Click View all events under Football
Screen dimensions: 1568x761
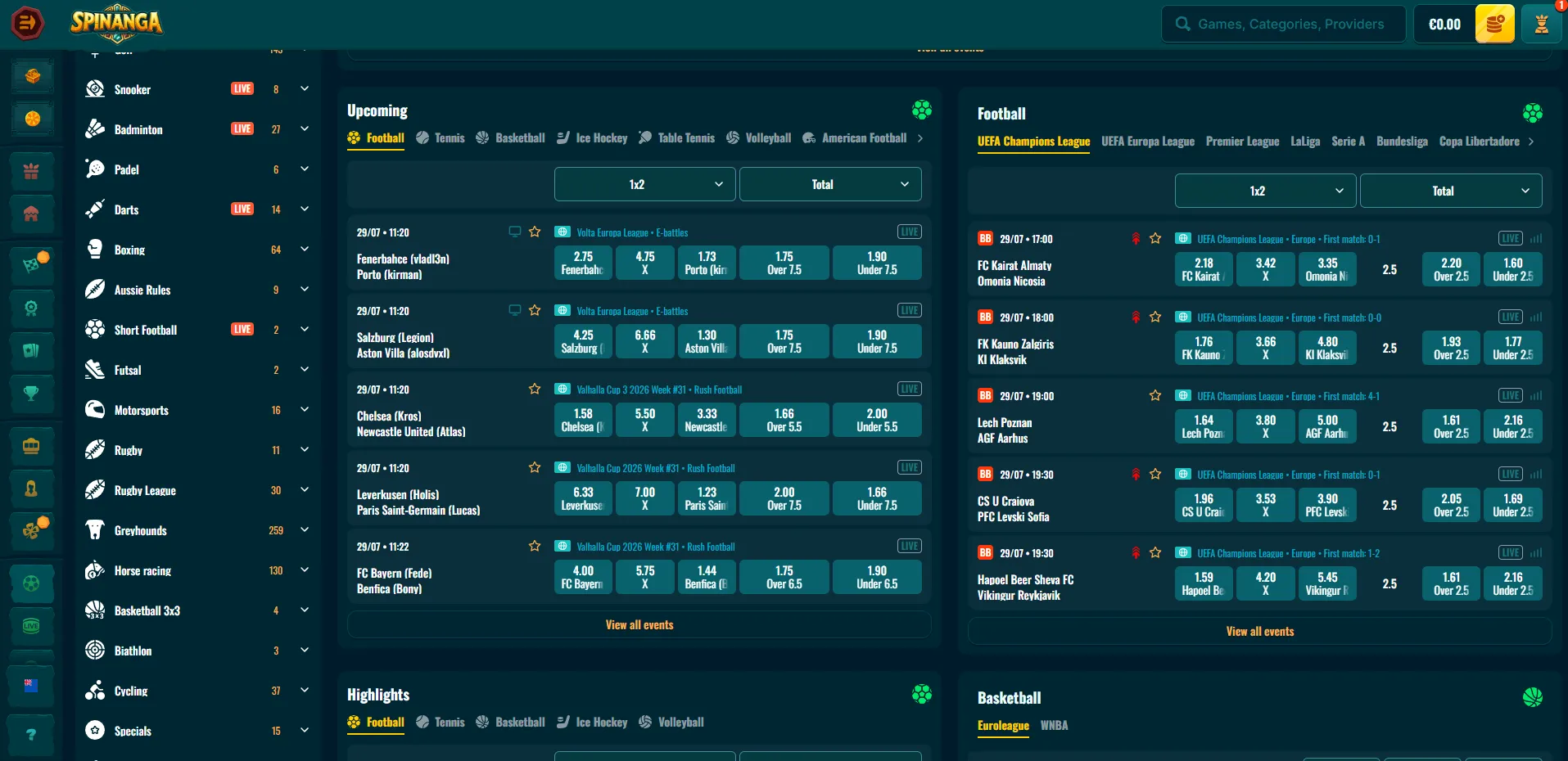pos(1260,631)
